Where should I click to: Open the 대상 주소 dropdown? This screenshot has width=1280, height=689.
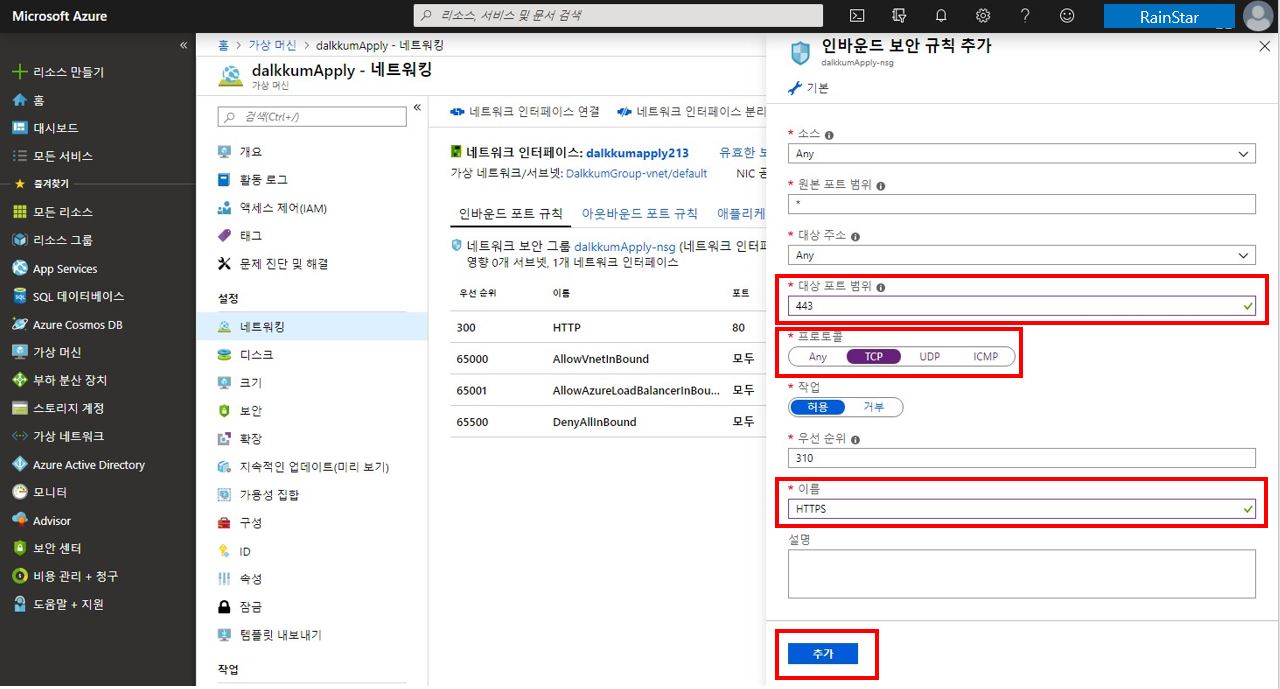1021,255
